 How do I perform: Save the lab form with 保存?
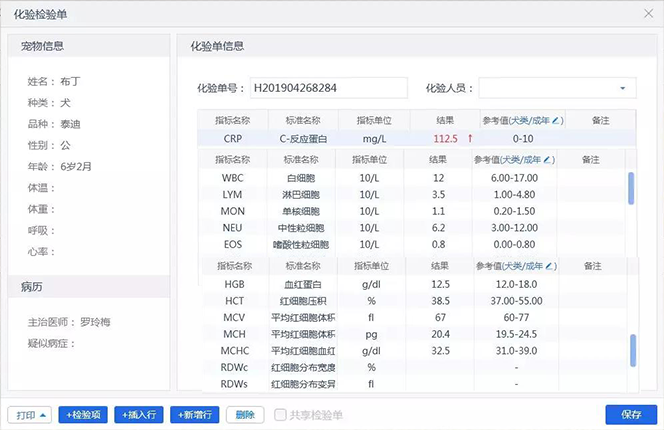[x=631, y=414]
